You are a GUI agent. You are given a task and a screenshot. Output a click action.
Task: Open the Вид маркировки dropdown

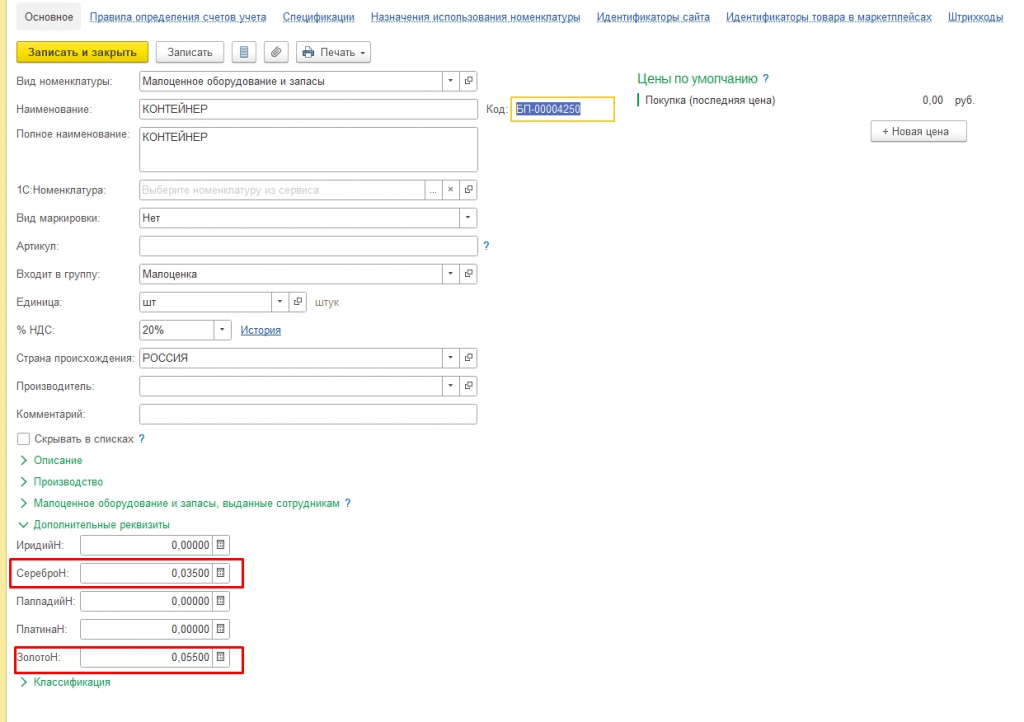467,217
